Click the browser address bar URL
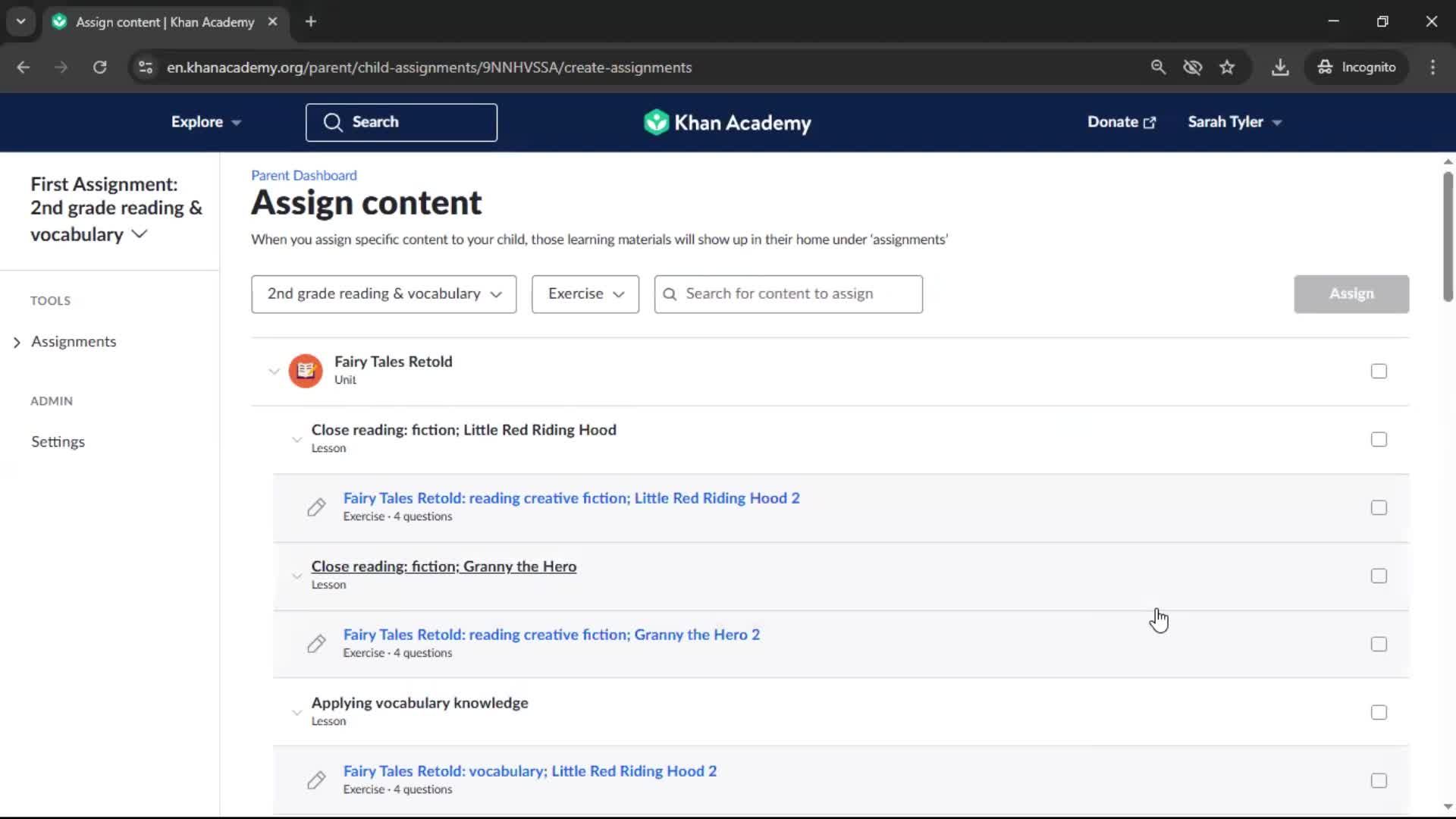 tap(429, 67)
